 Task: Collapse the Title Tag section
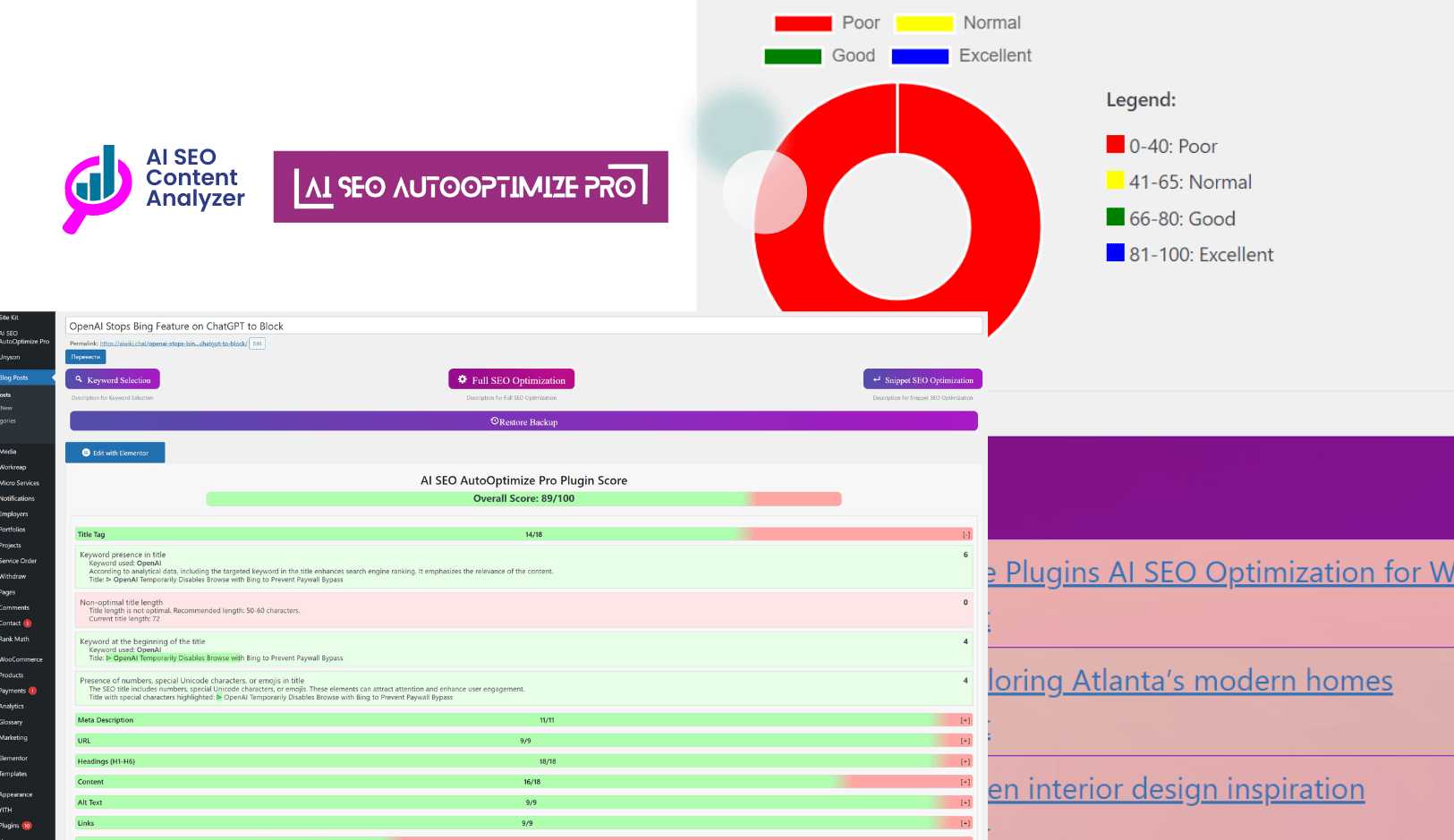click(966, 535)
